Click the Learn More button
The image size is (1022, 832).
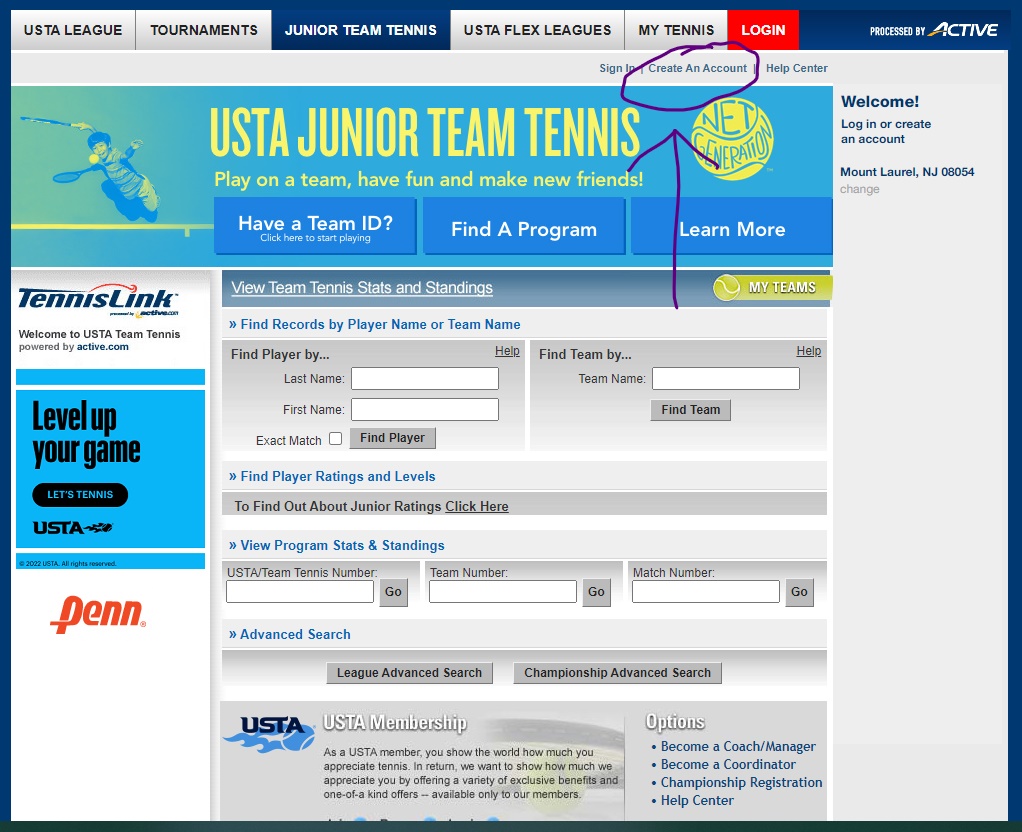(732, 226)
